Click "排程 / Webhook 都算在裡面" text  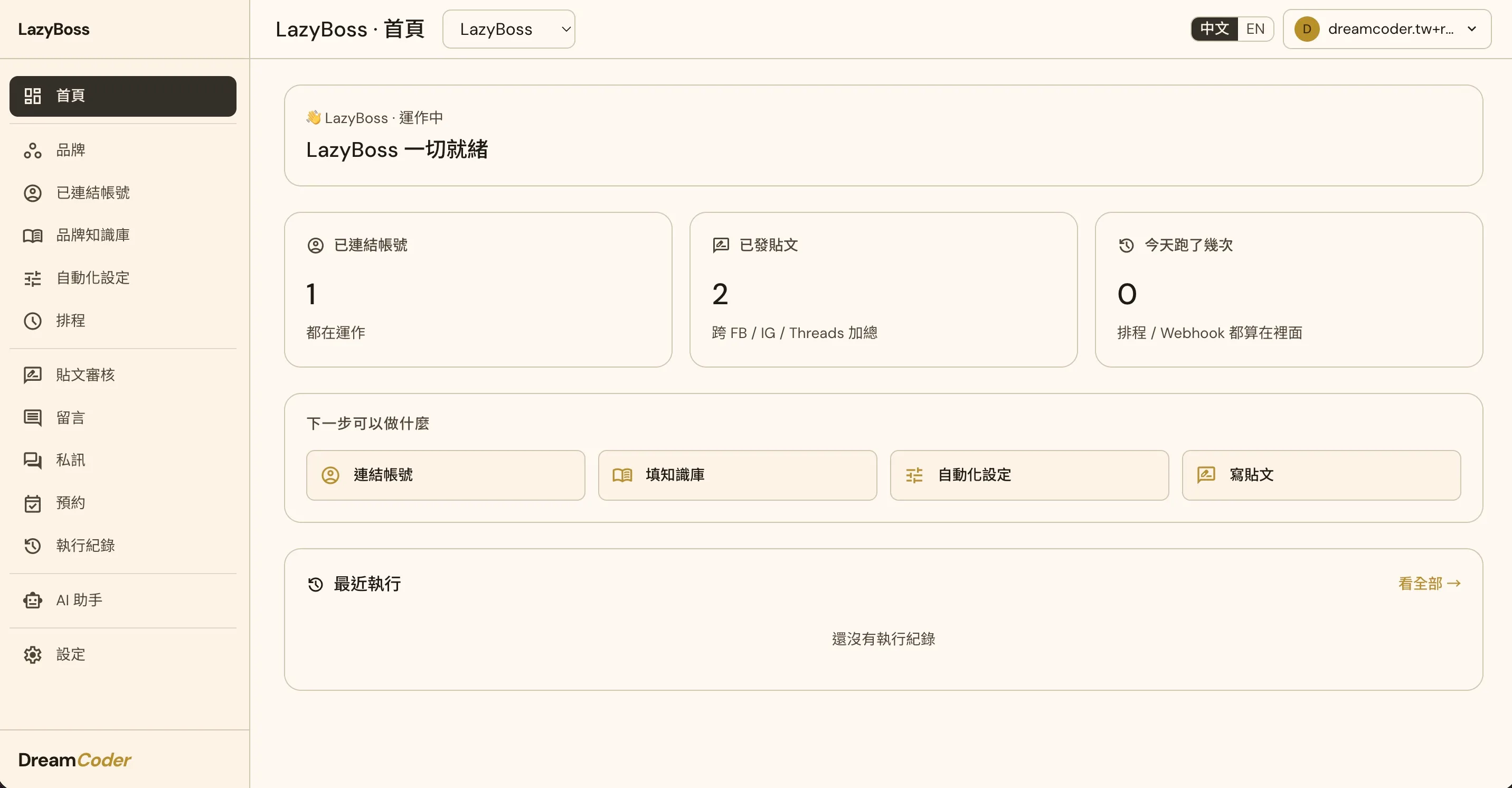pos(1209,333)
